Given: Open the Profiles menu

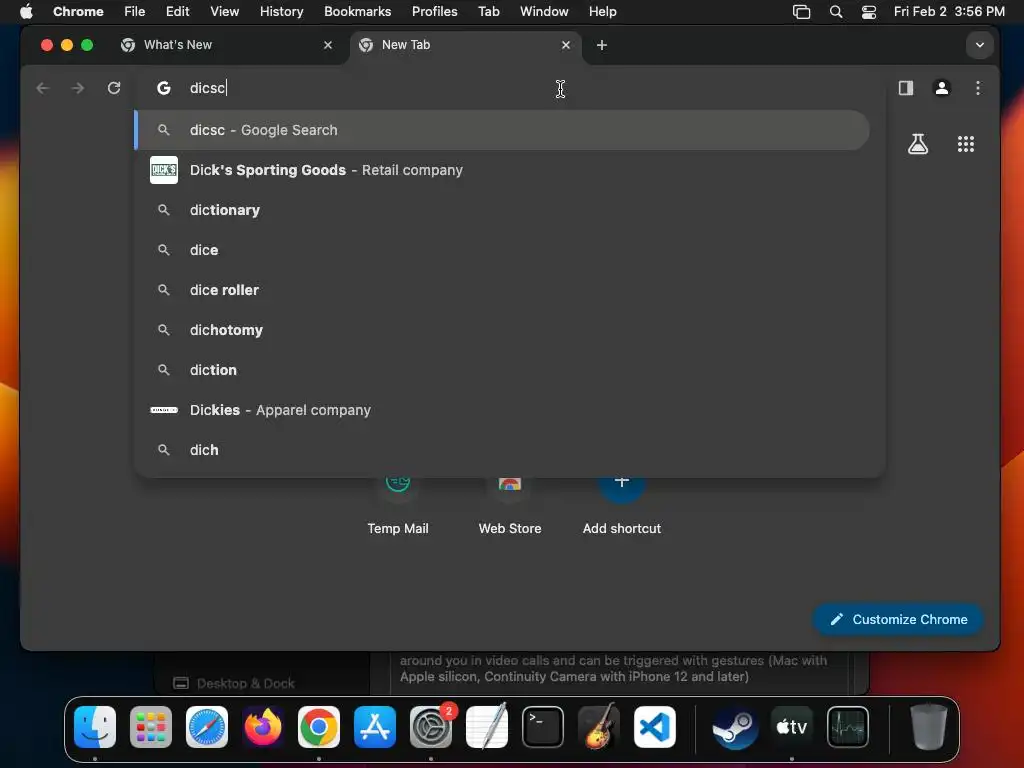Looking at the screenshot, I should [x=434, y=11].
